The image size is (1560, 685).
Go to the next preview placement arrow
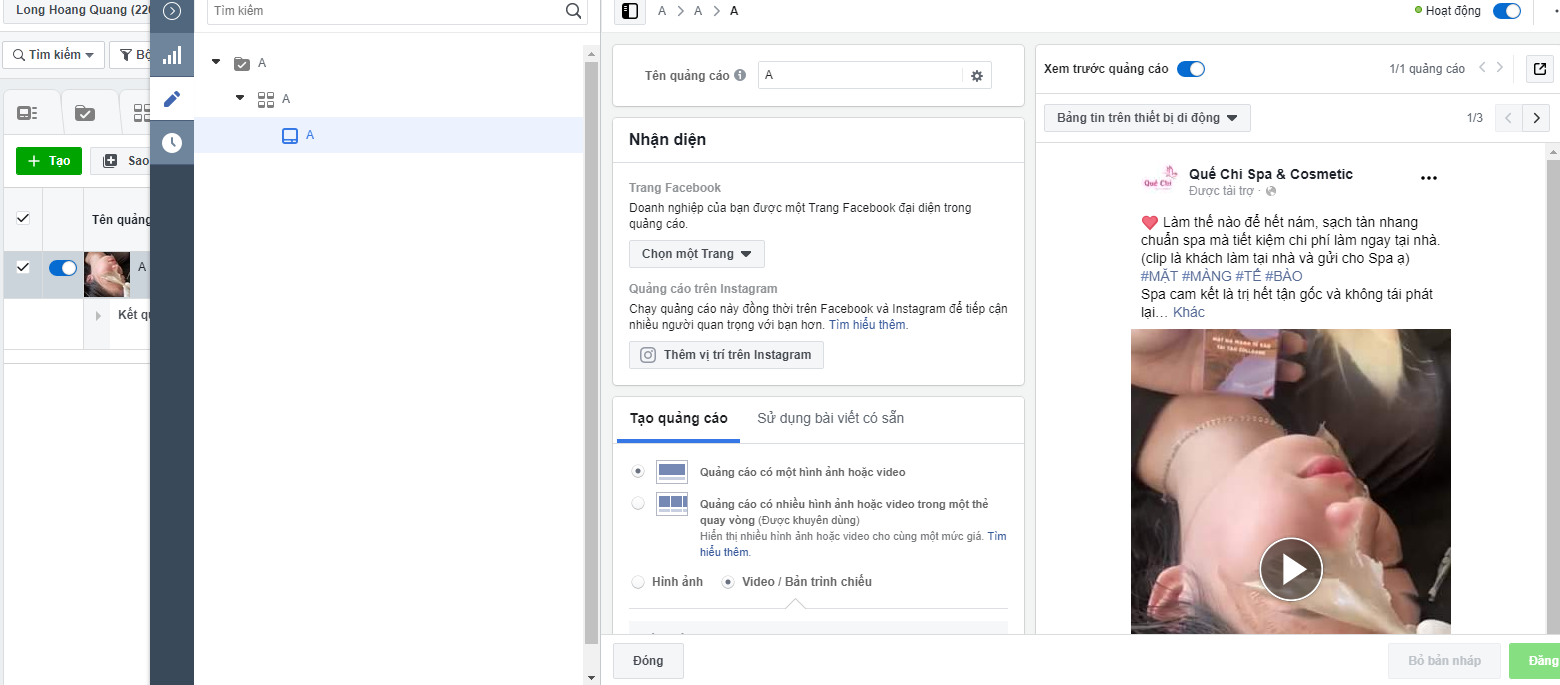(x=1536, y=118)
